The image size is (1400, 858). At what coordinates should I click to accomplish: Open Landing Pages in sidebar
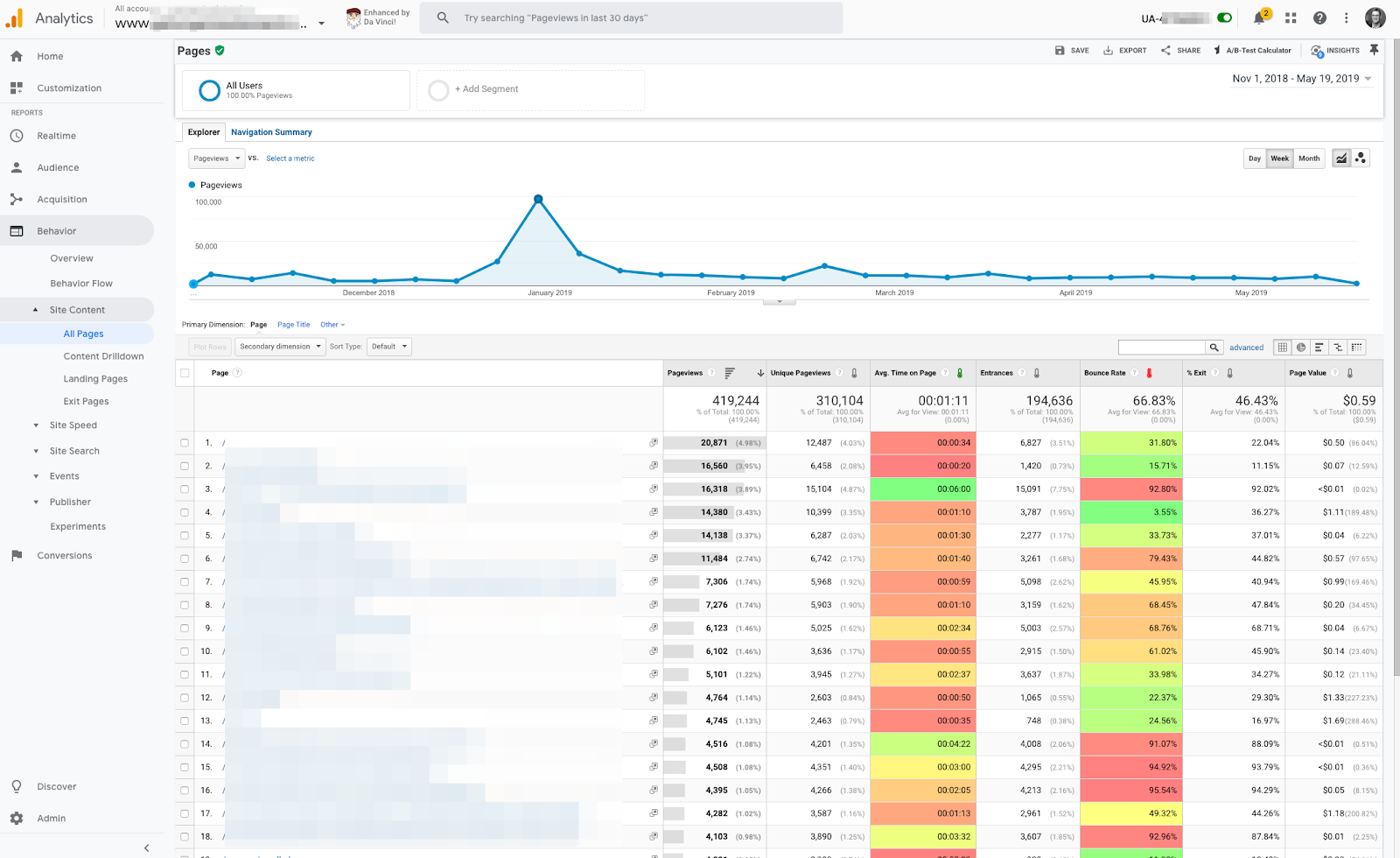coord(95,379)
